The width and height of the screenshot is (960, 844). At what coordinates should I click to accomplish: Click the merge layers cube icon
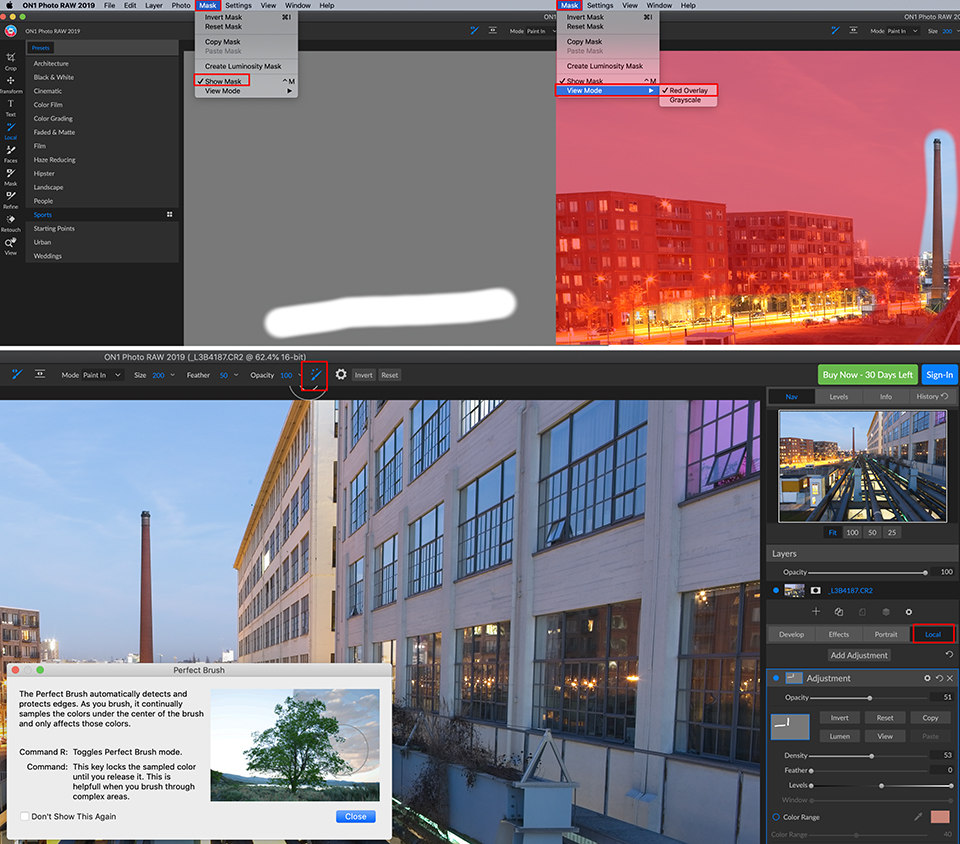(885, 611)
